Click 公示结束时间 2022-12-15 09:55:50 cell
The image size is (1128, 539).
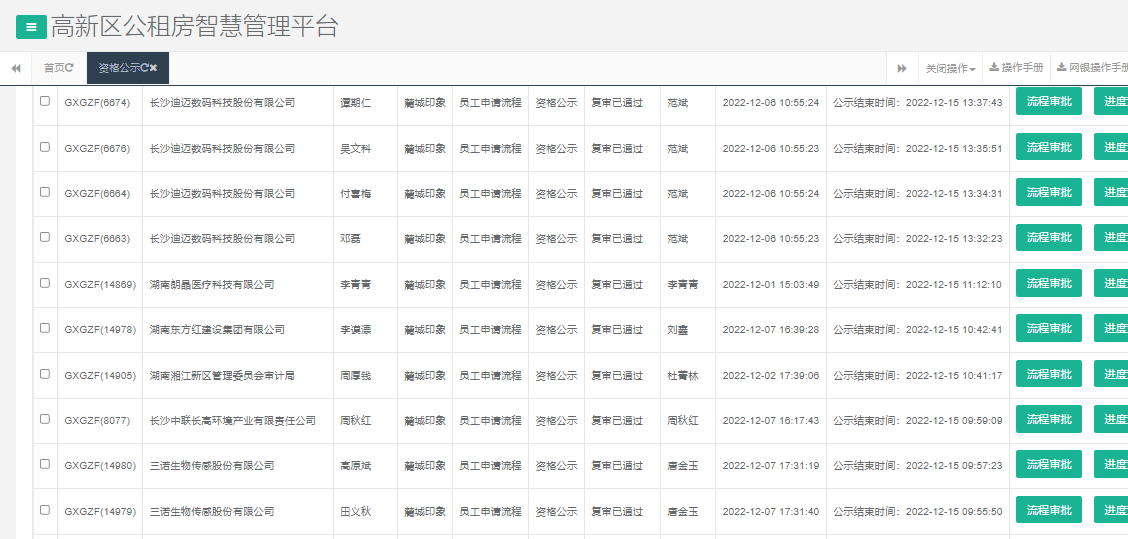(x=918, y=512)
